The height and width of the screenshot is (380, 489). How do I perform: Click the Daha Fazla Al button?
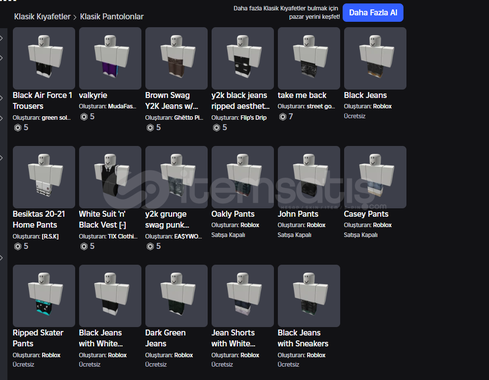click(x=373, y=13)
